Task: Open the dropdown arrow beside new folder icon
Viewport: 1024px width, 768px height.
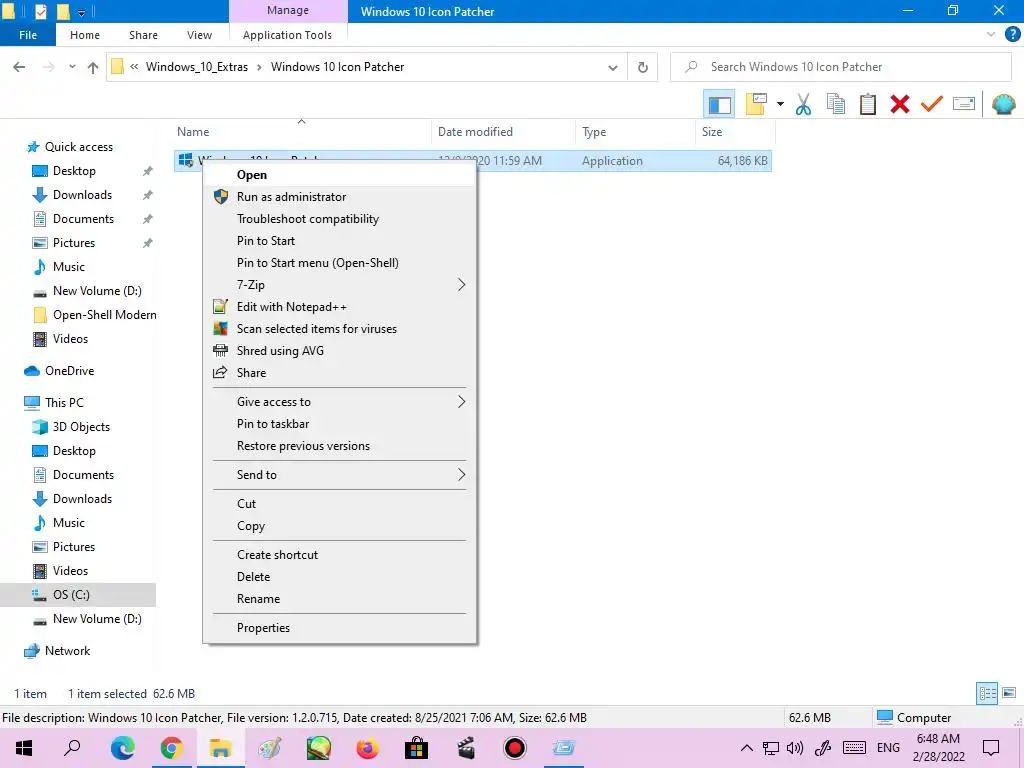Action: [x=780, y=104]
